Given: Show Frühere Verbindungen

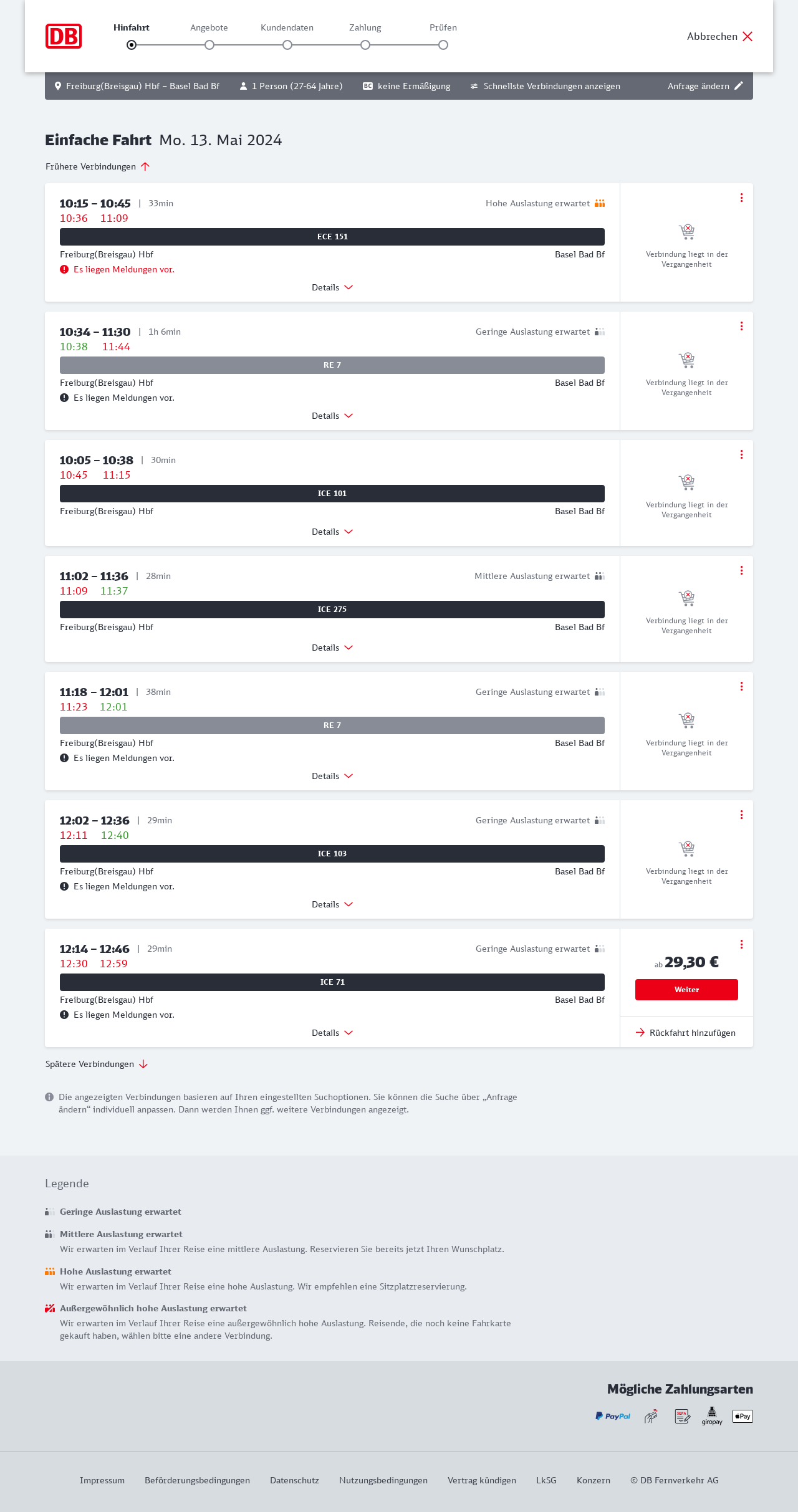Looking at the screenshot, I should coord(98,166).
